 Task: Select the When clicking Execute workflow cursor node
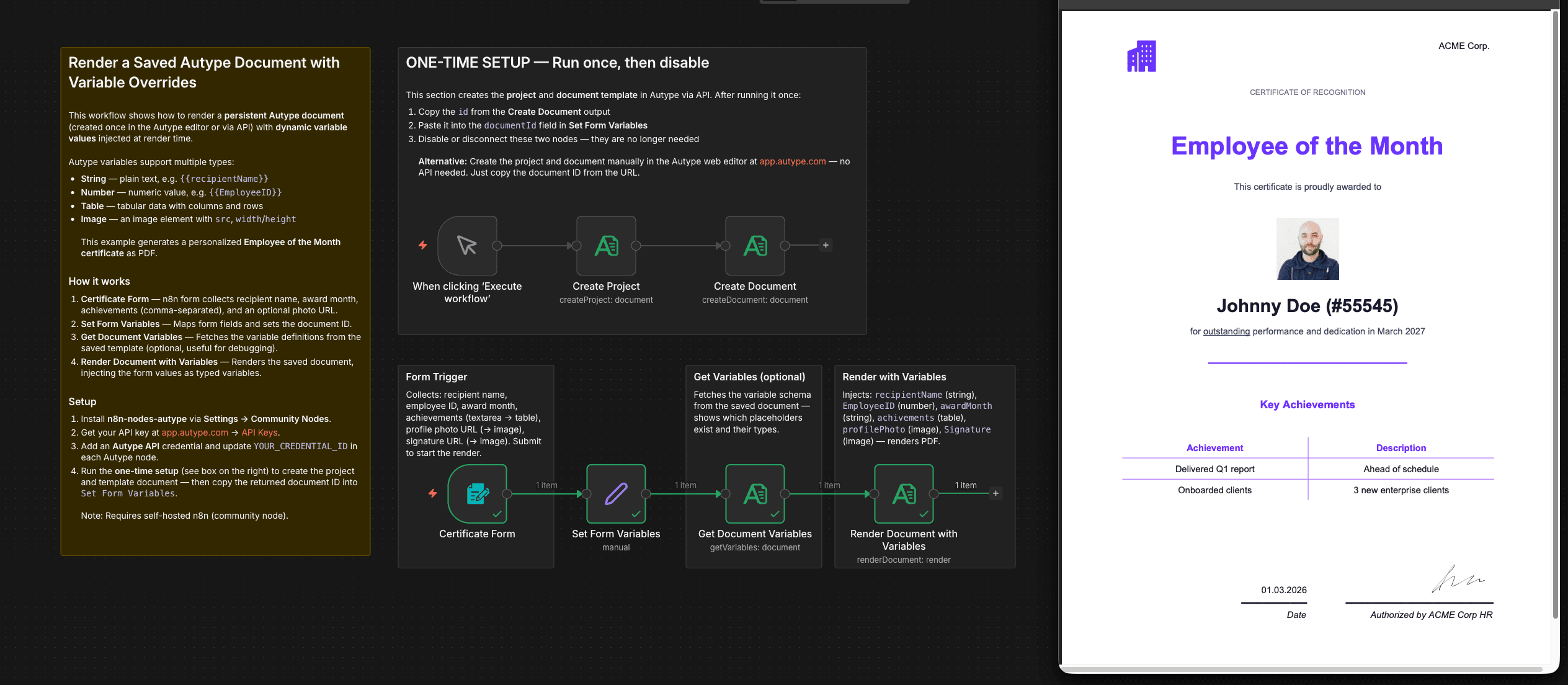[467, 245]
